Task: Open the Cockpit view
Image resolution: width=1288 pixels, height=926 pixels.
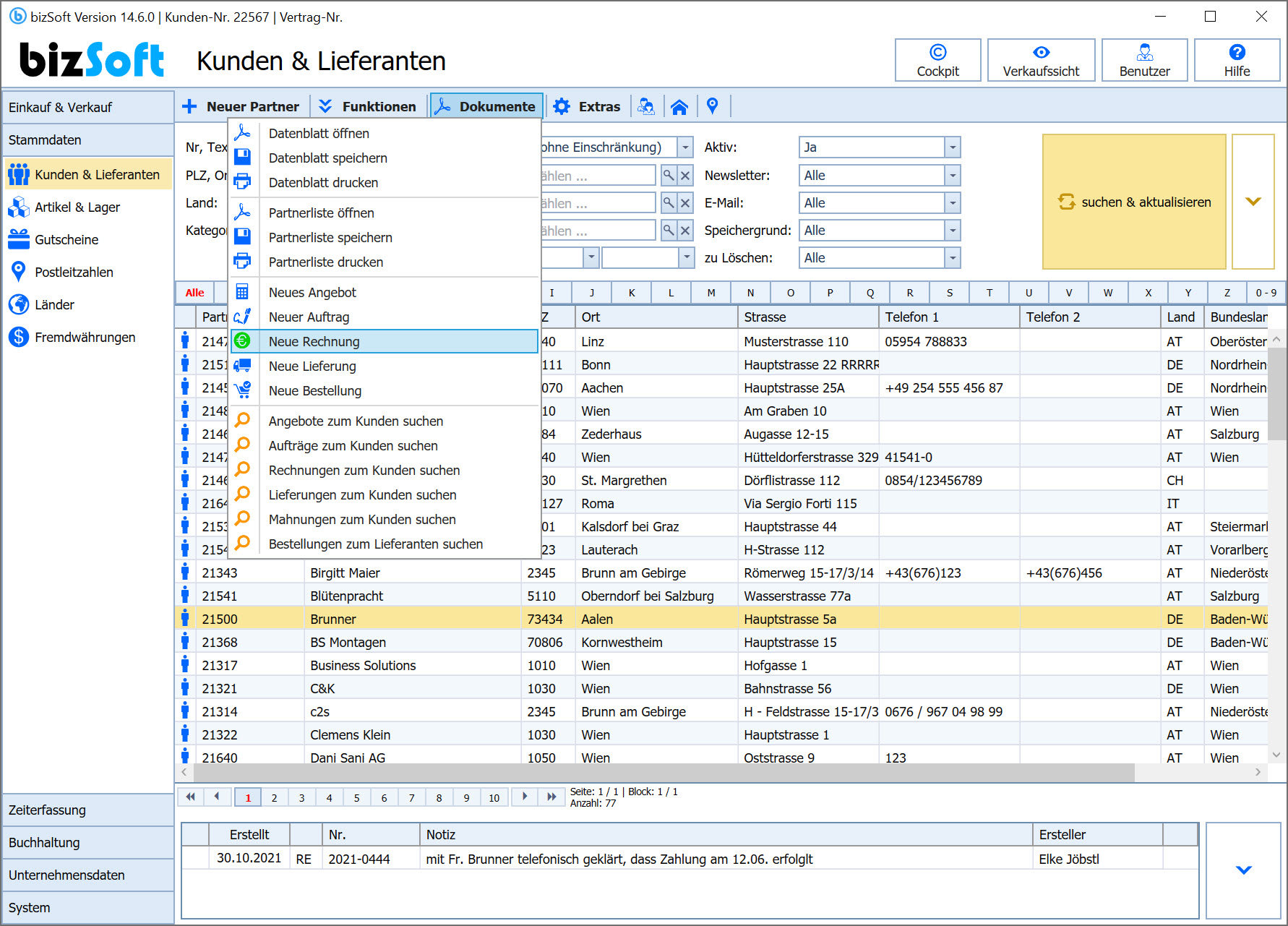Action: (x=937, y=60)
